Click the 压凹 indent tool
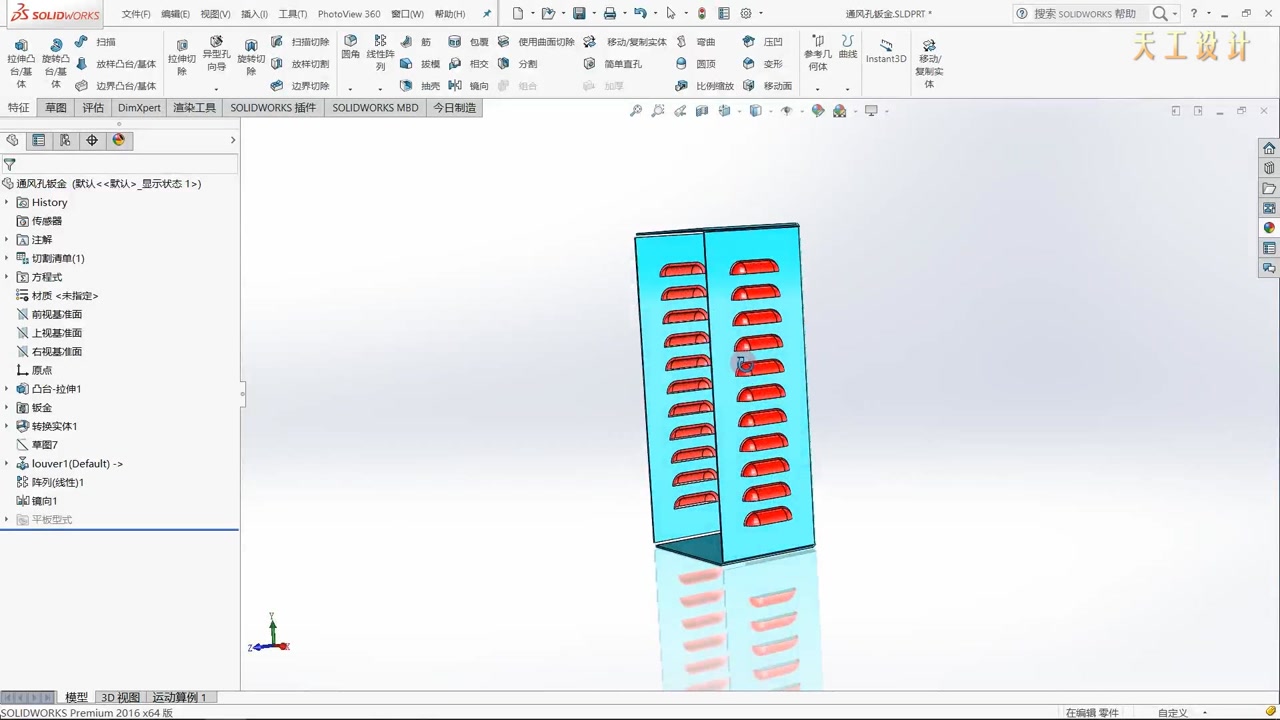 coord(763,42)
